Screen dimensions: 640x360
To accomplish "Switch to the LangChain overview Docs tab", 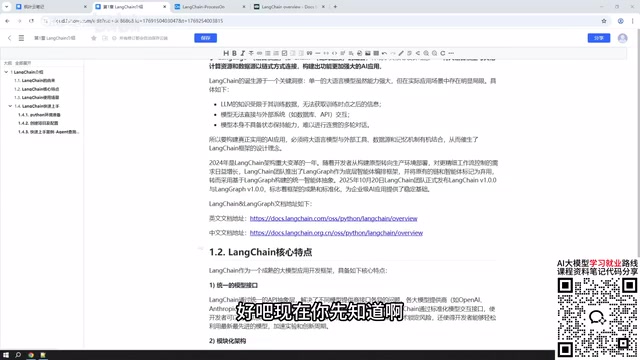I will click(x=289, y=7).
